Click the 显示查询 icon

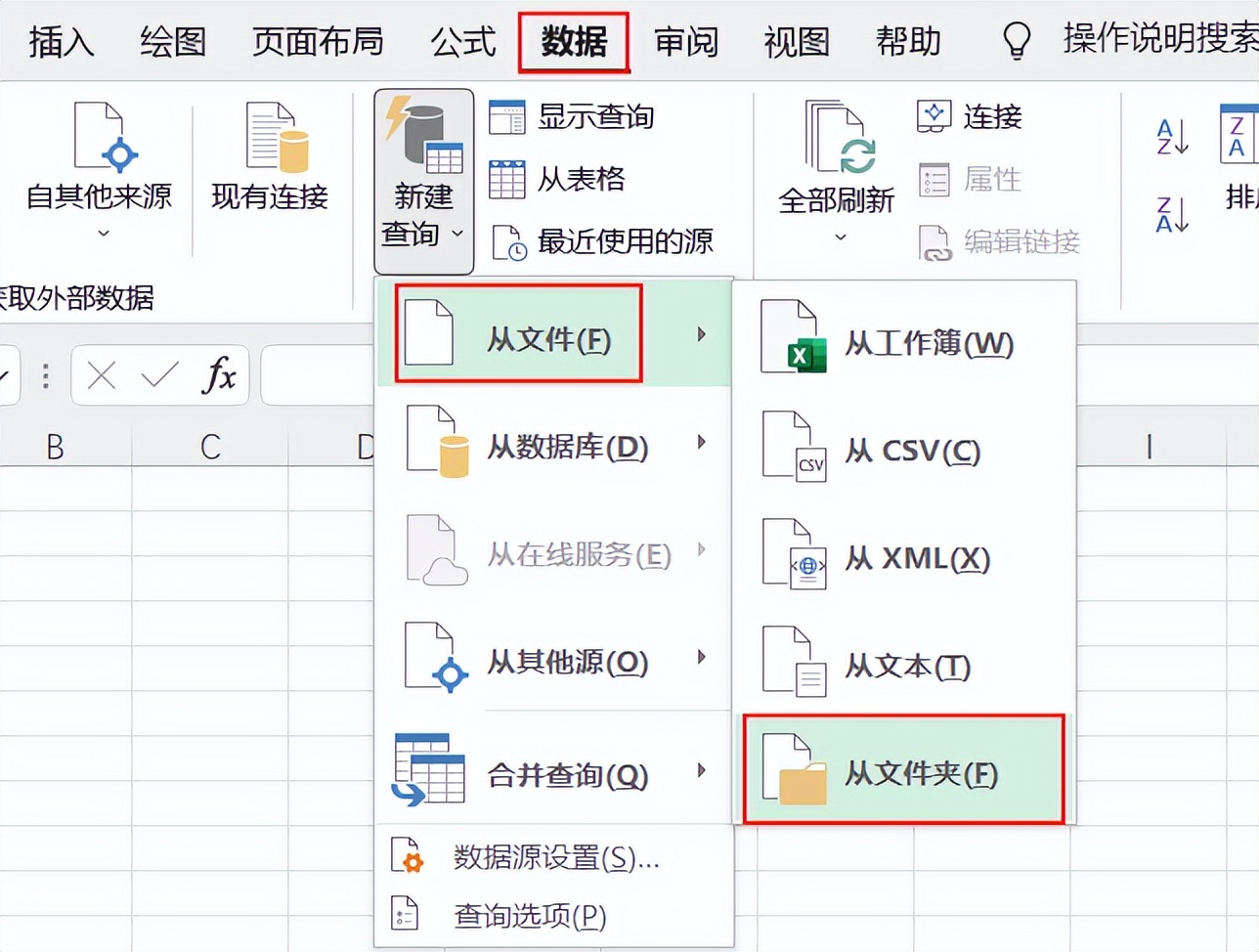tap(506, 117)
